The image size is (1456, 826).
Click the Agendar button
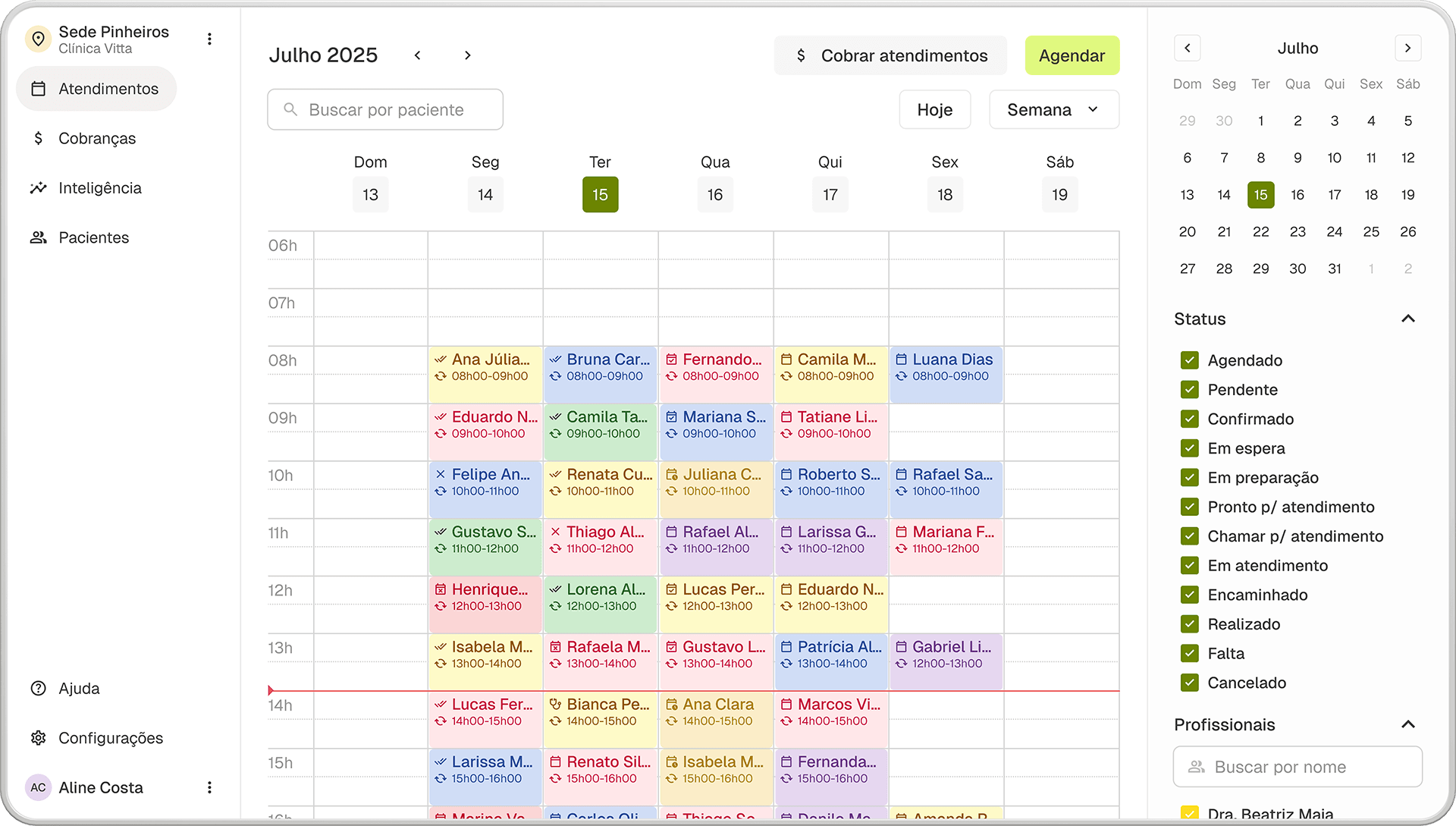(x=1072, y=55)
